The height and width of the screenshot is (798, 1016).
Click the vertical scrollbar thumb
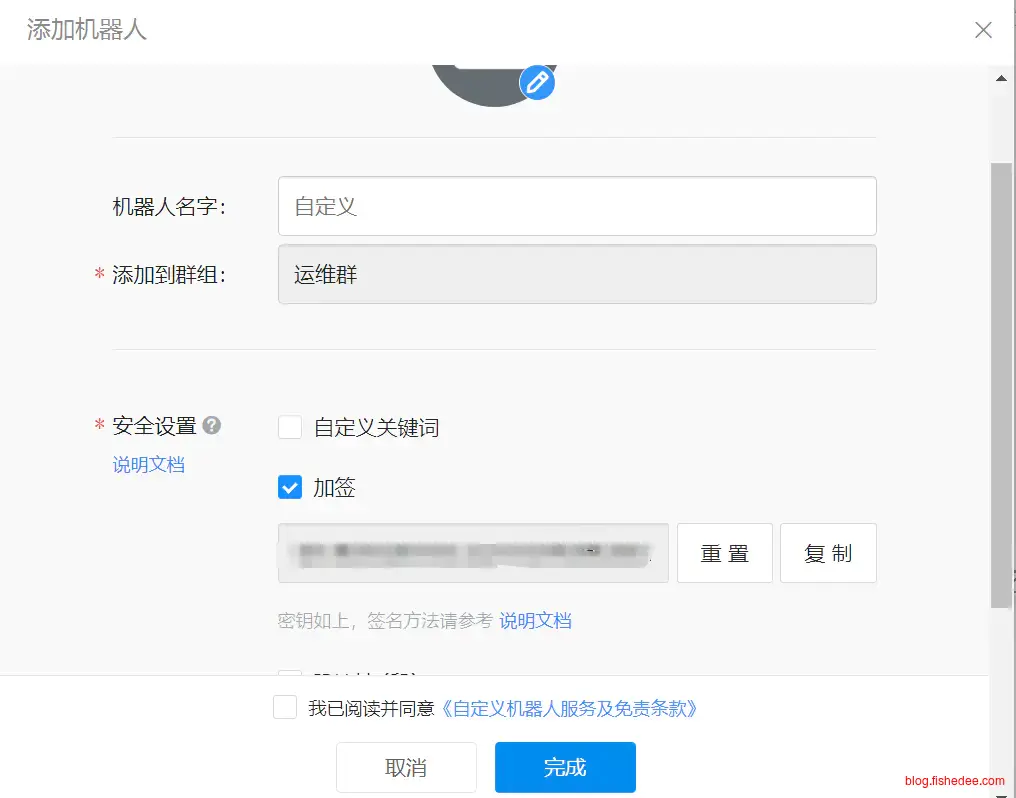point(1001,385)
